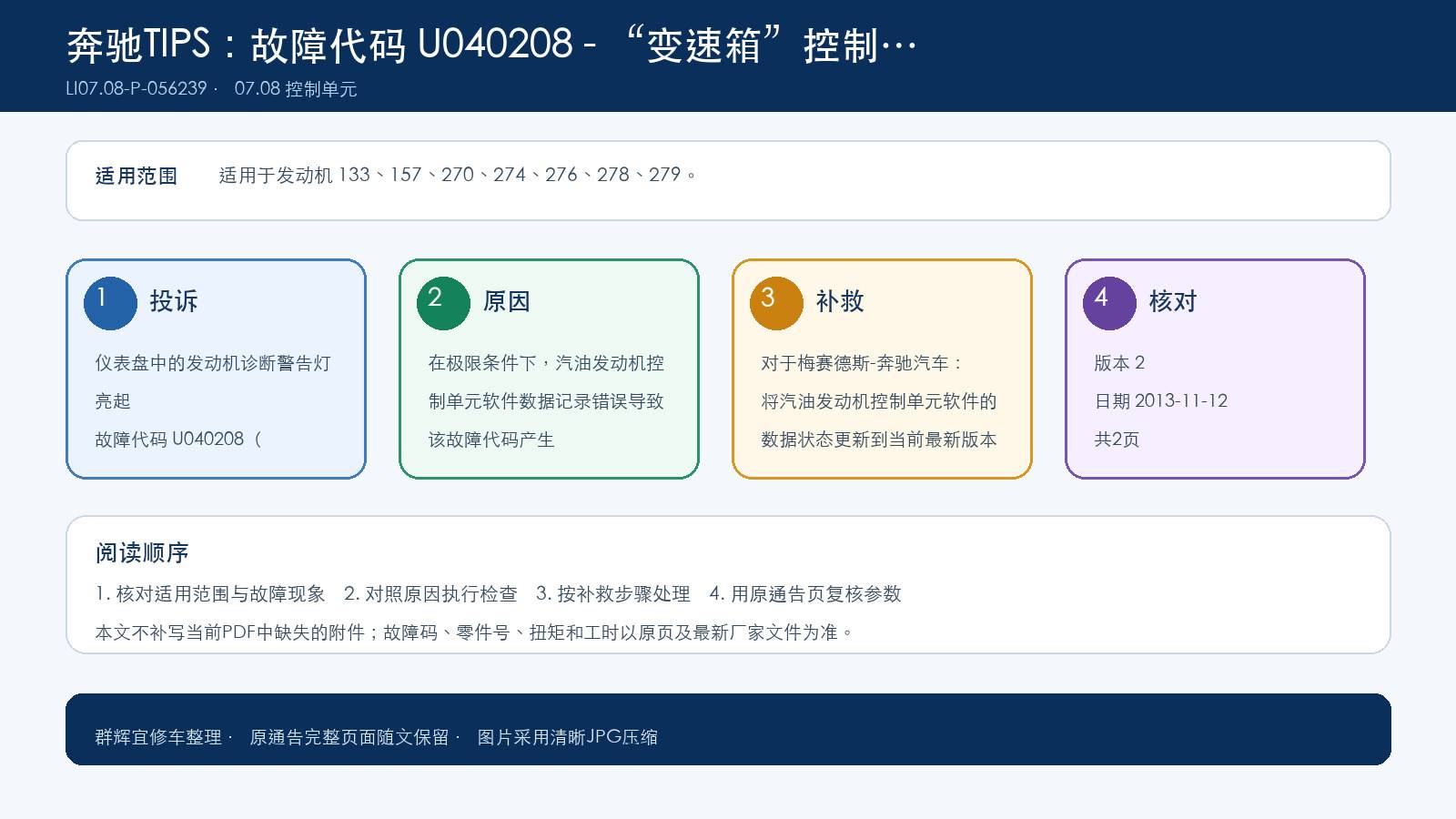Click the footer text 群辉宜修车整理
The height and width of the screenshot is (819, 1456).
158,737
